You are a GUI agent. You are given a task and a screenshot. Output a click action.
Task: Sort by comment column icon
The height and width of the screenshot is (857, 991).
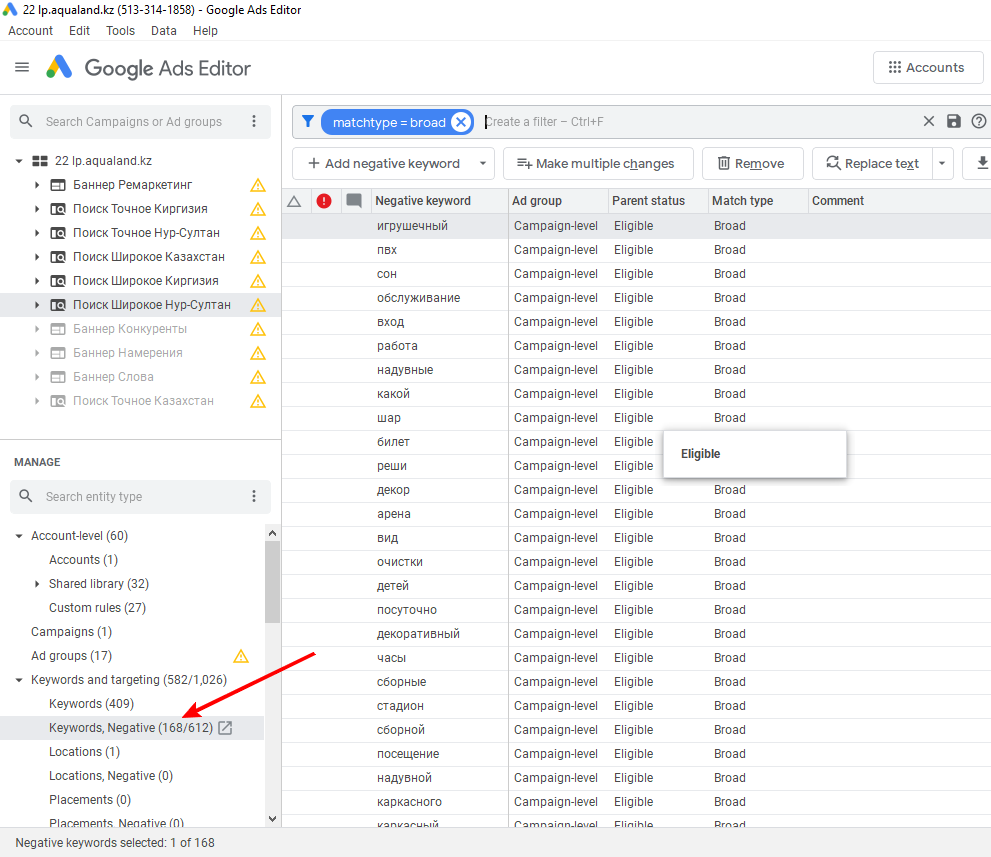pos(354,201)
